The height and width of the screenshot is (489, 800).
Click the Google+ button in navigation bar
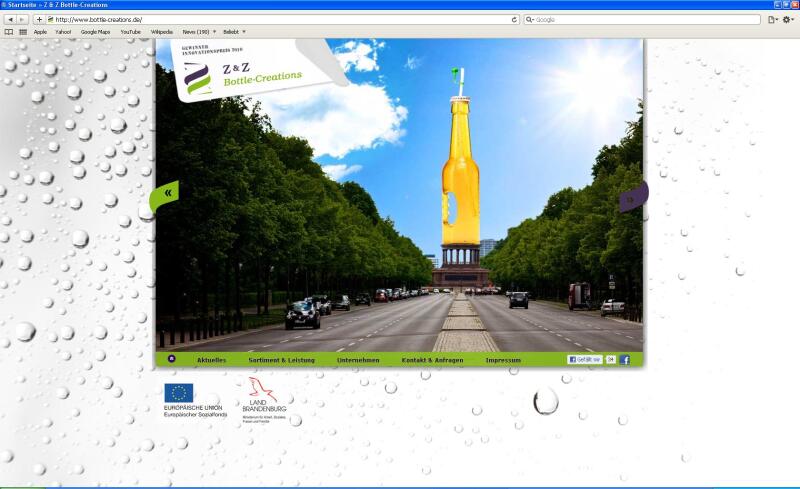tap(610, 359)
